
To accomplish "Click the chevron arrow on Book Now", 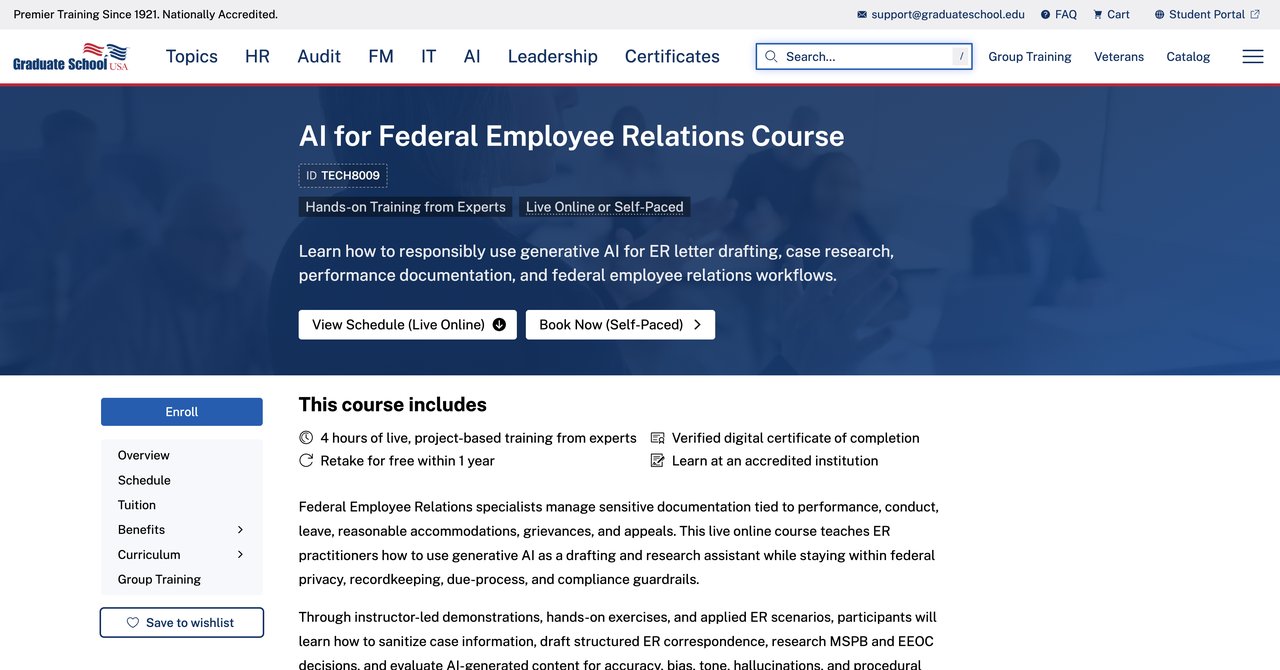I will pyautogui.click(x=697, y=325).
